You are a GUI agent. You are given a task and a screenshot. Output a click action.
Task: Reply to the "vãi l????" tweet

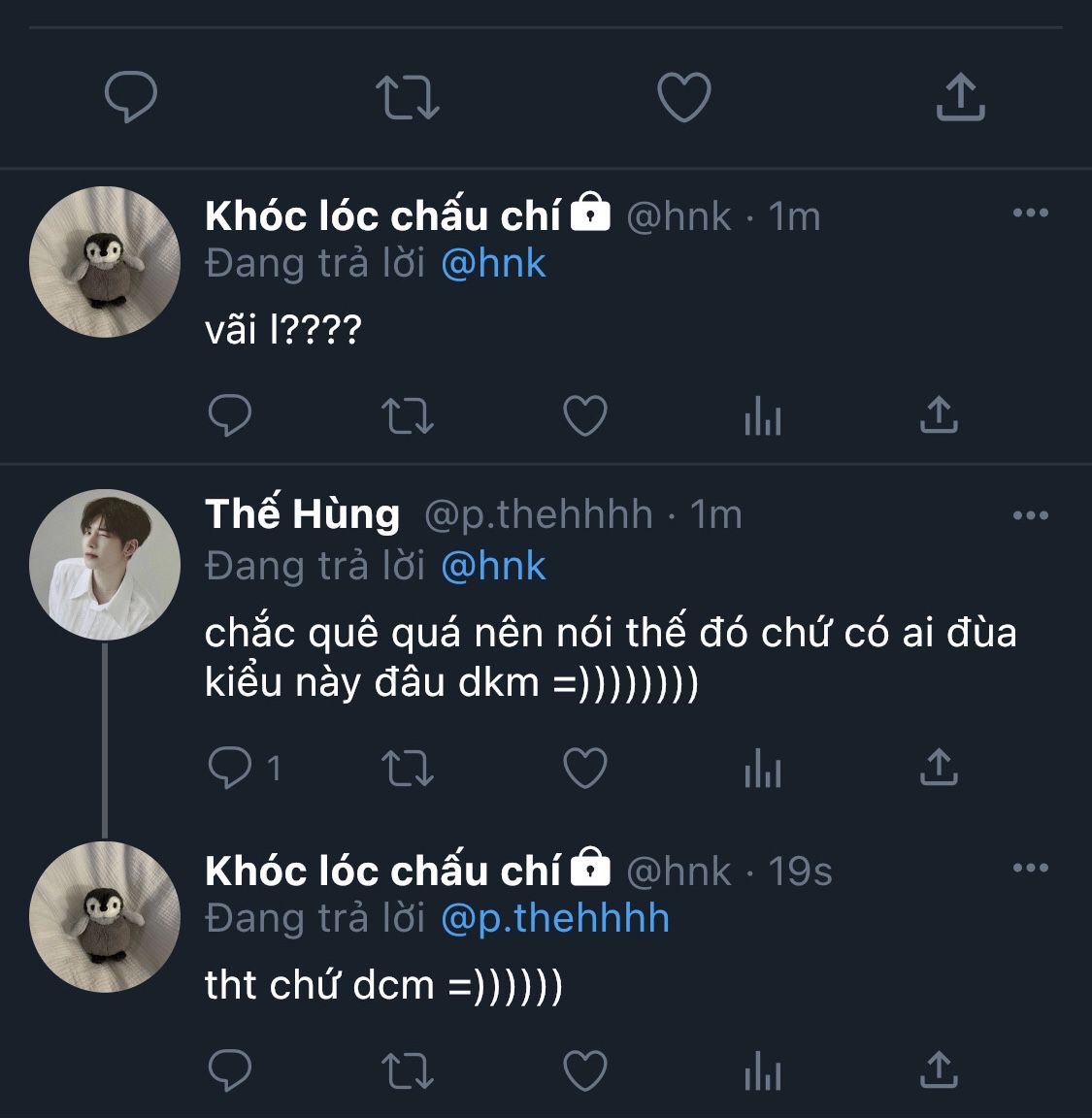tap(230, 416)
